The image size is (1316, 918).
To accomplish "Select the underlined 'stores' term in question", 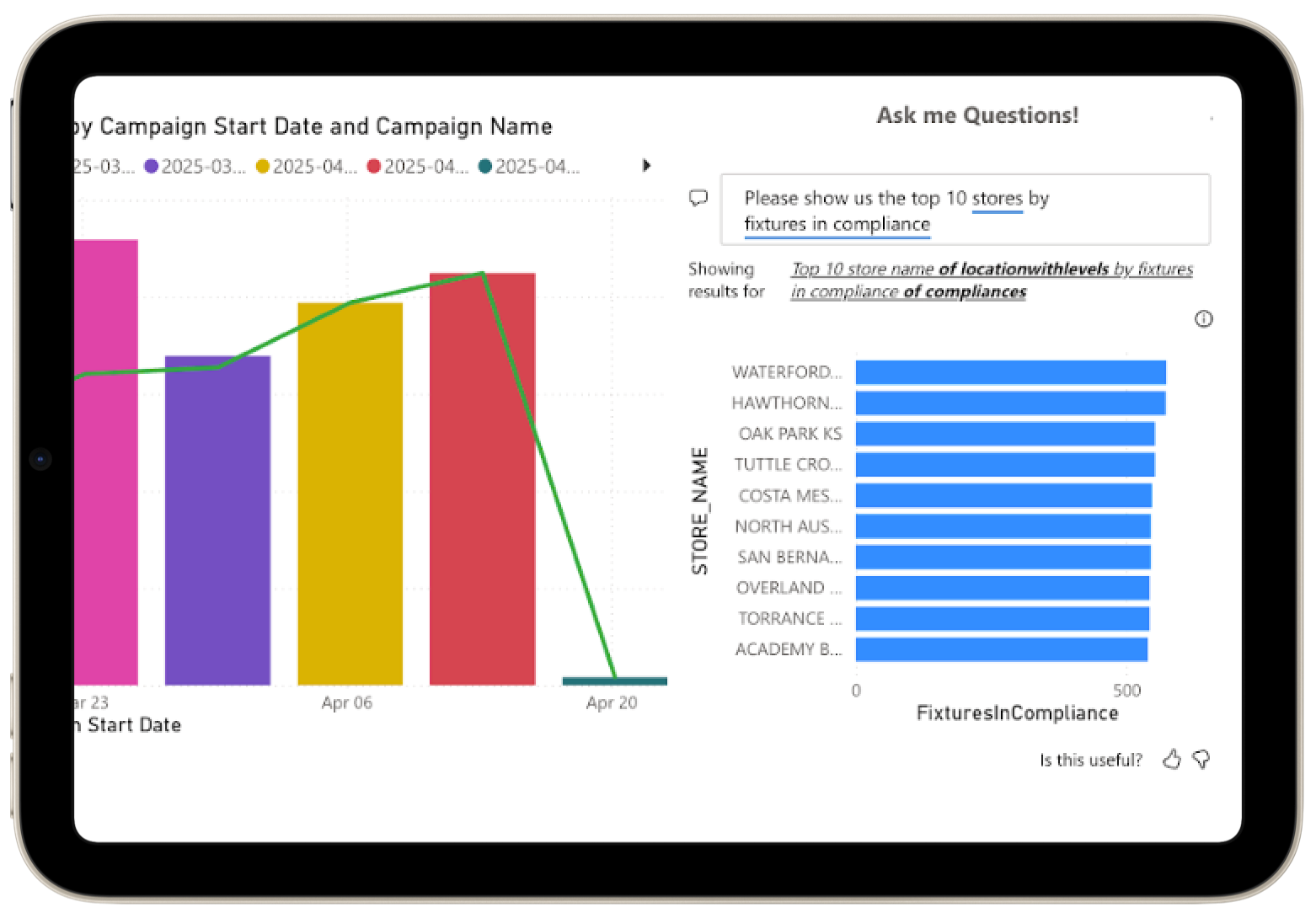I will click(x=997, y=199).
